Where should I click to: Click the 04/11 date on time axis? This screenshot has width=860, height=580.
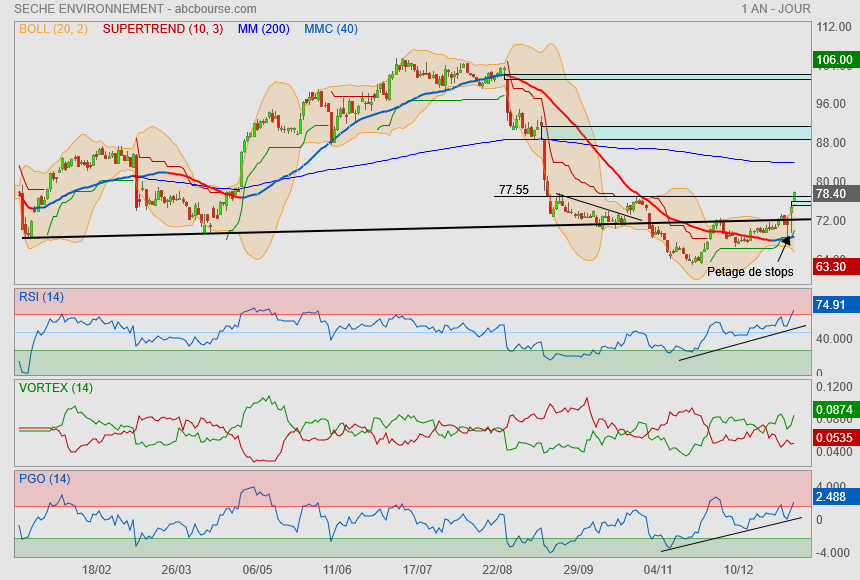point(658,569)
